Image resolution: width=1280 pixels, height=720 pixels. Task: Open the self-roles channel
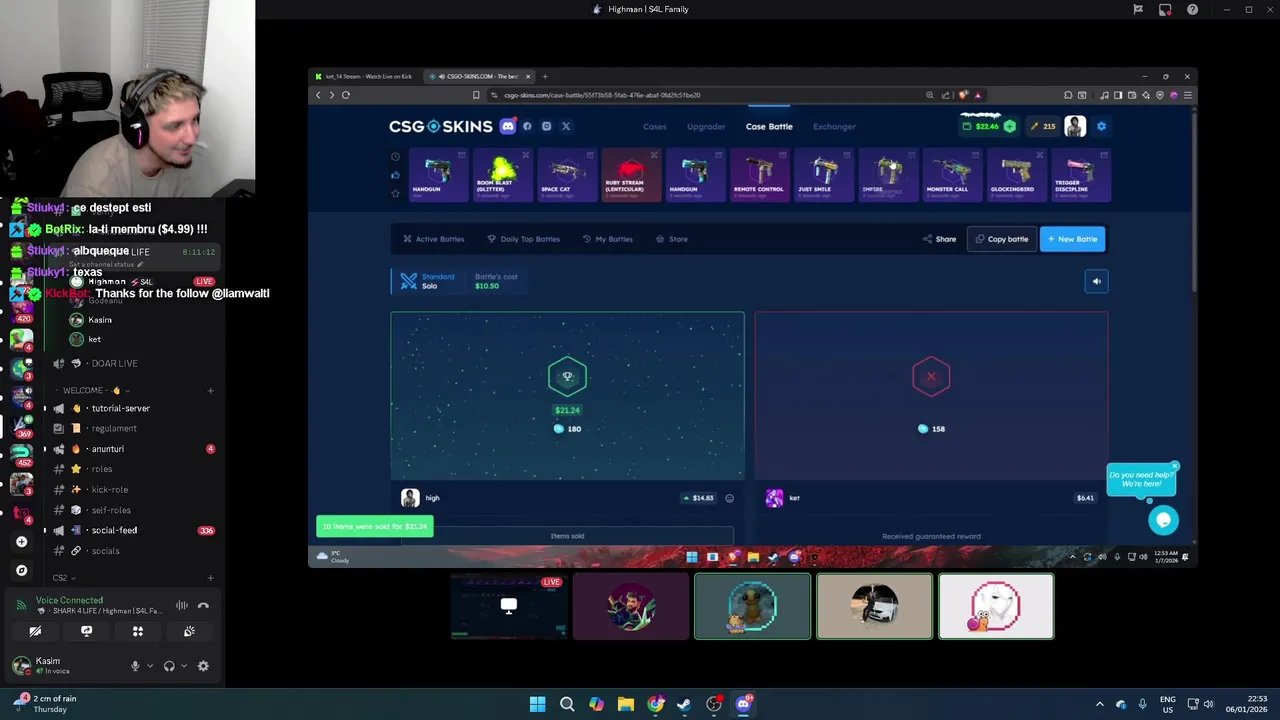[130, 510]
